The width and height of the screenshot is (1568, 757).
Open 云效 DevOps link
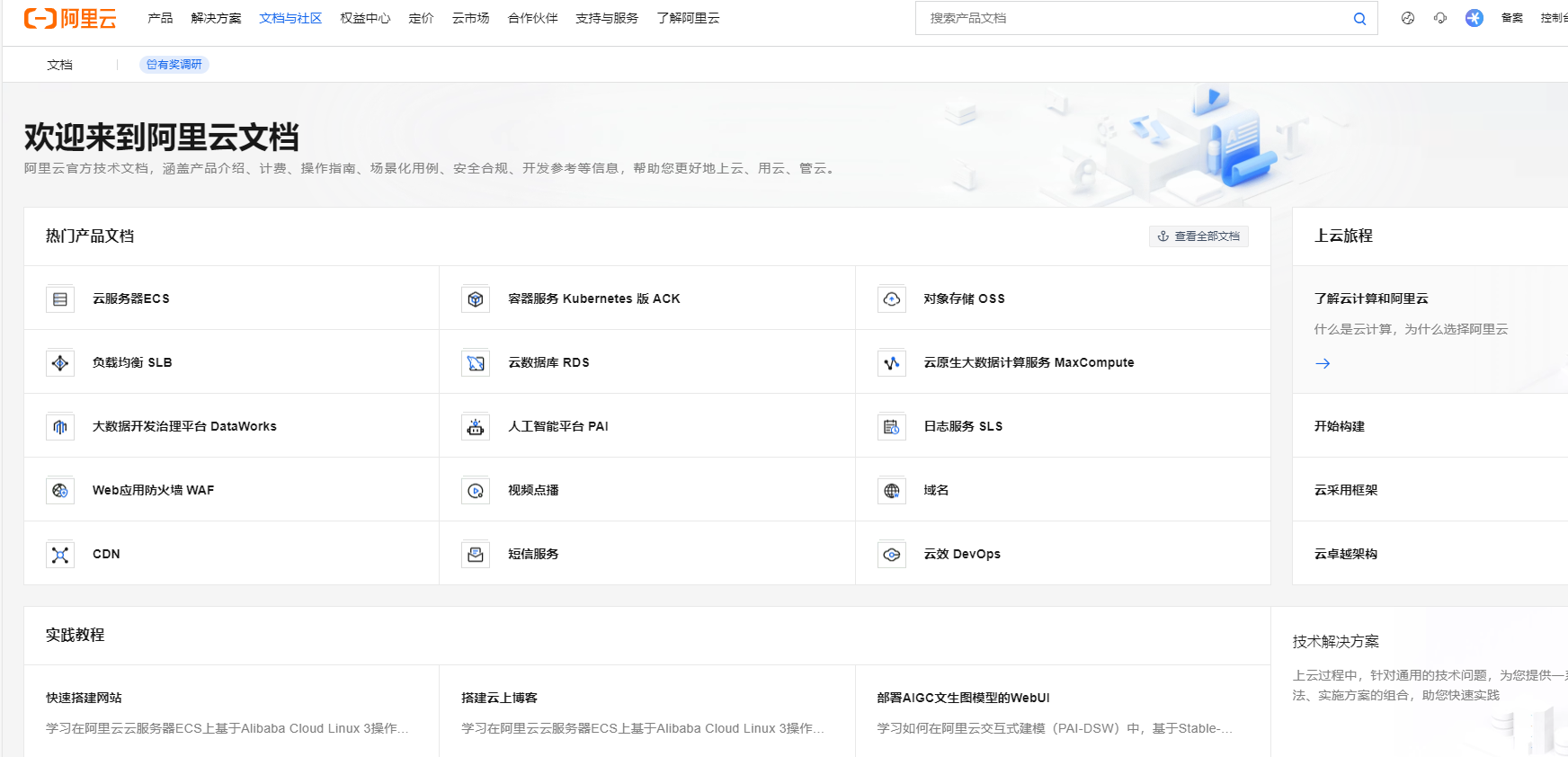coord(962,554)
